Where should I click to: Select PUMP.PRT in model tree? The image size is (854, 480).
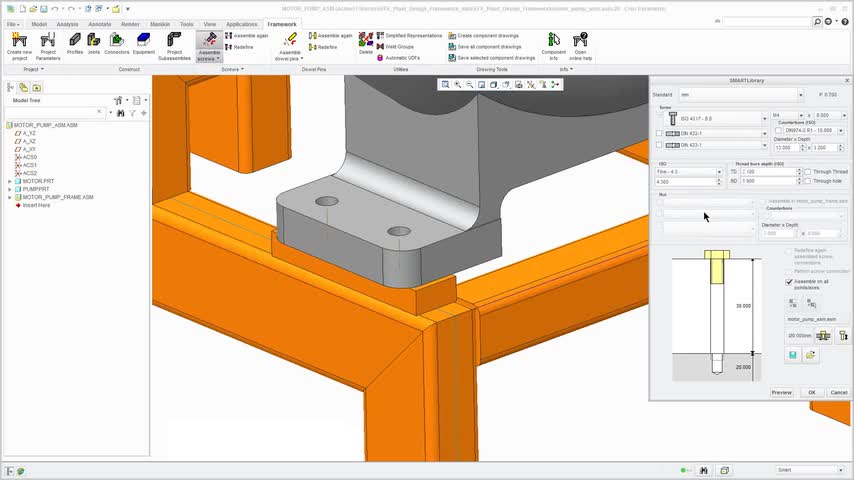[x=35, y=189]
